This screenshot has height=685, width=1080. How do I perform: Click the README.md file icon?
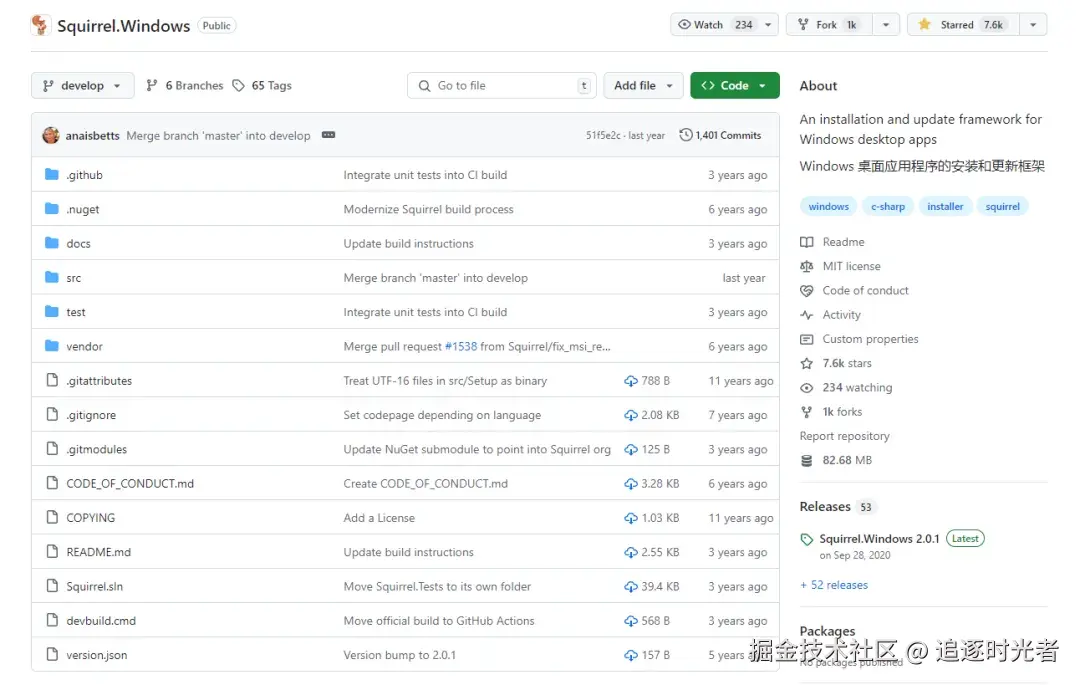[52, 552]
